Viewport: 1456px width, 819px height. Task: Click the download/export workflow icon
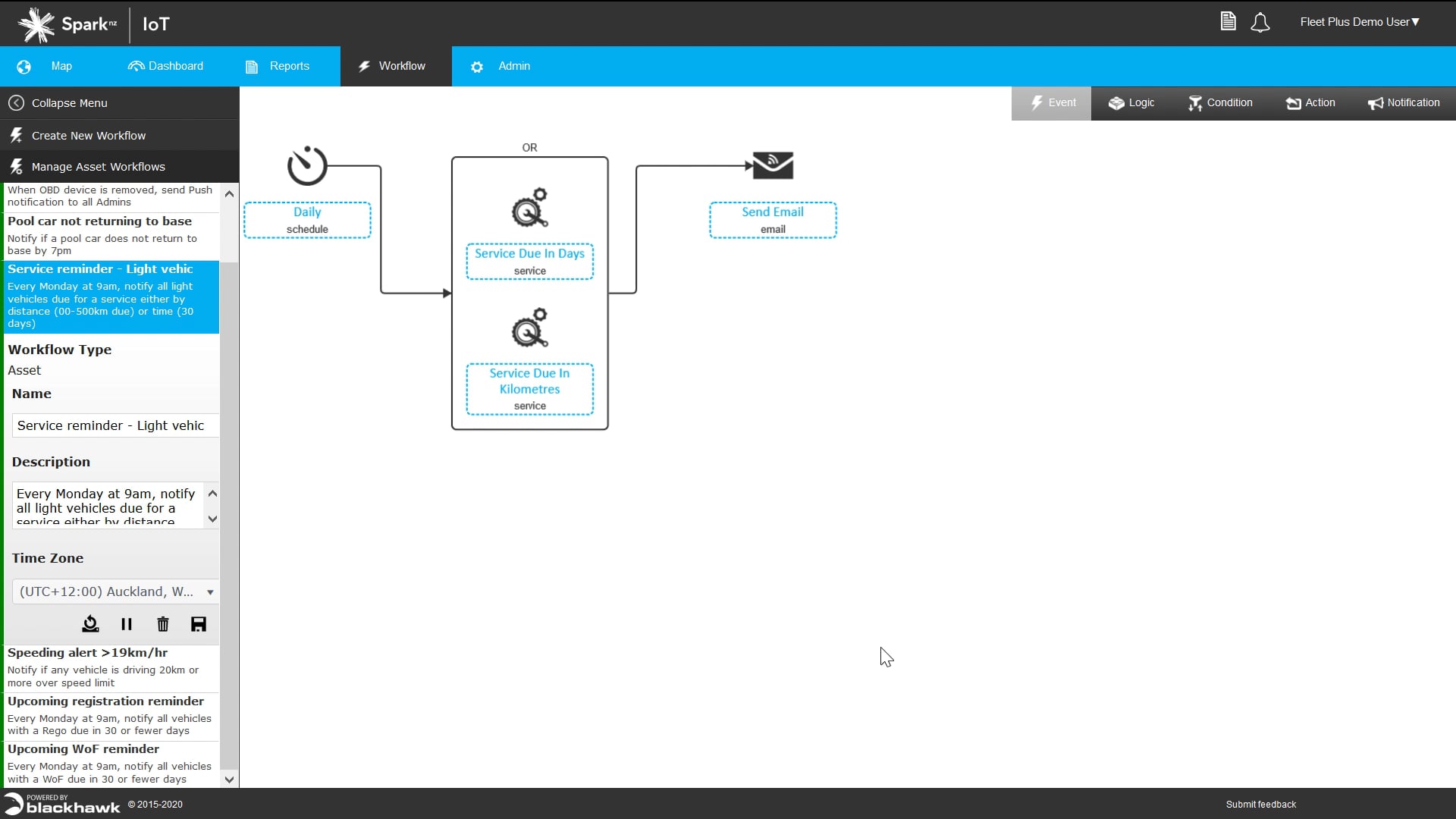coord(90,624)
